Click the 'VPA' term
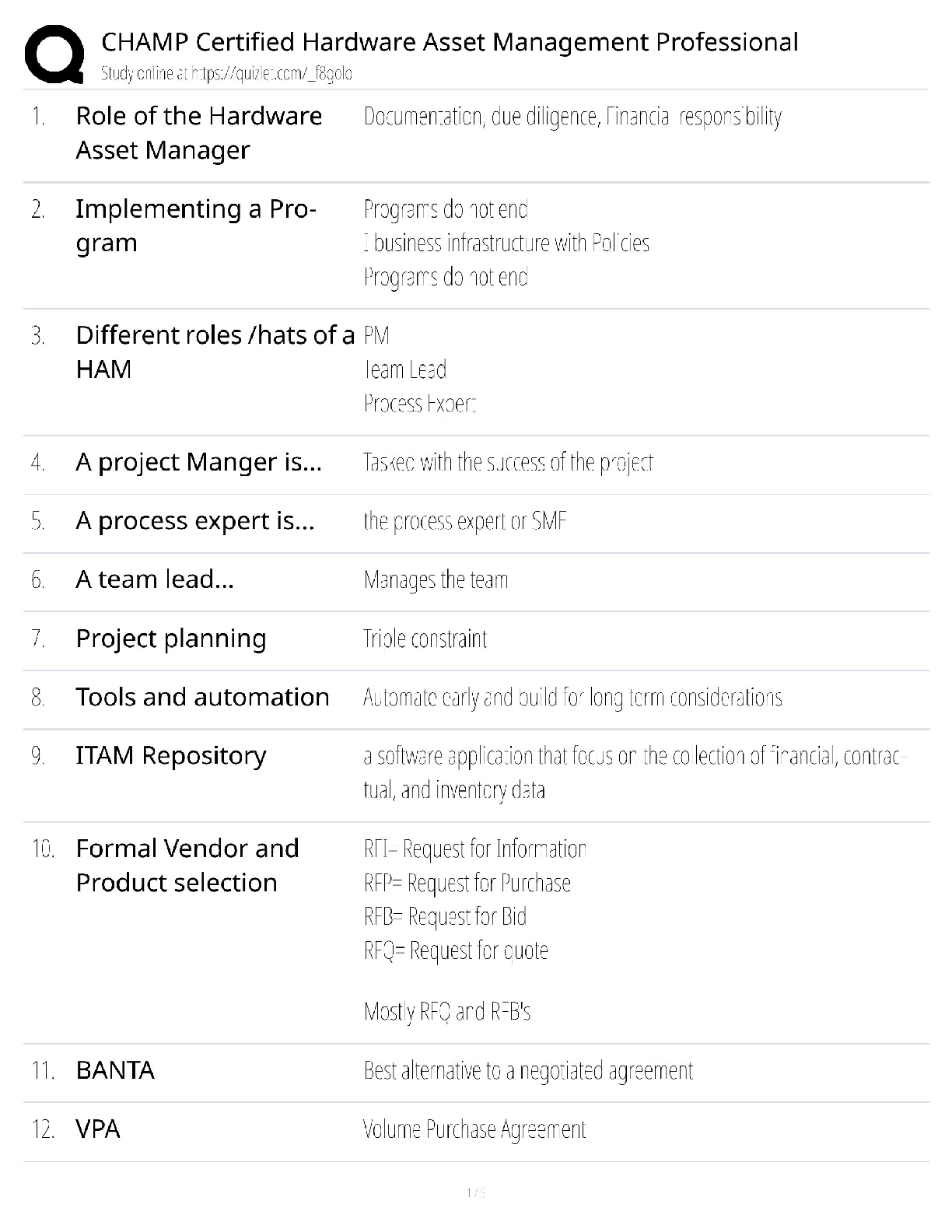 tap(98, 1129)
